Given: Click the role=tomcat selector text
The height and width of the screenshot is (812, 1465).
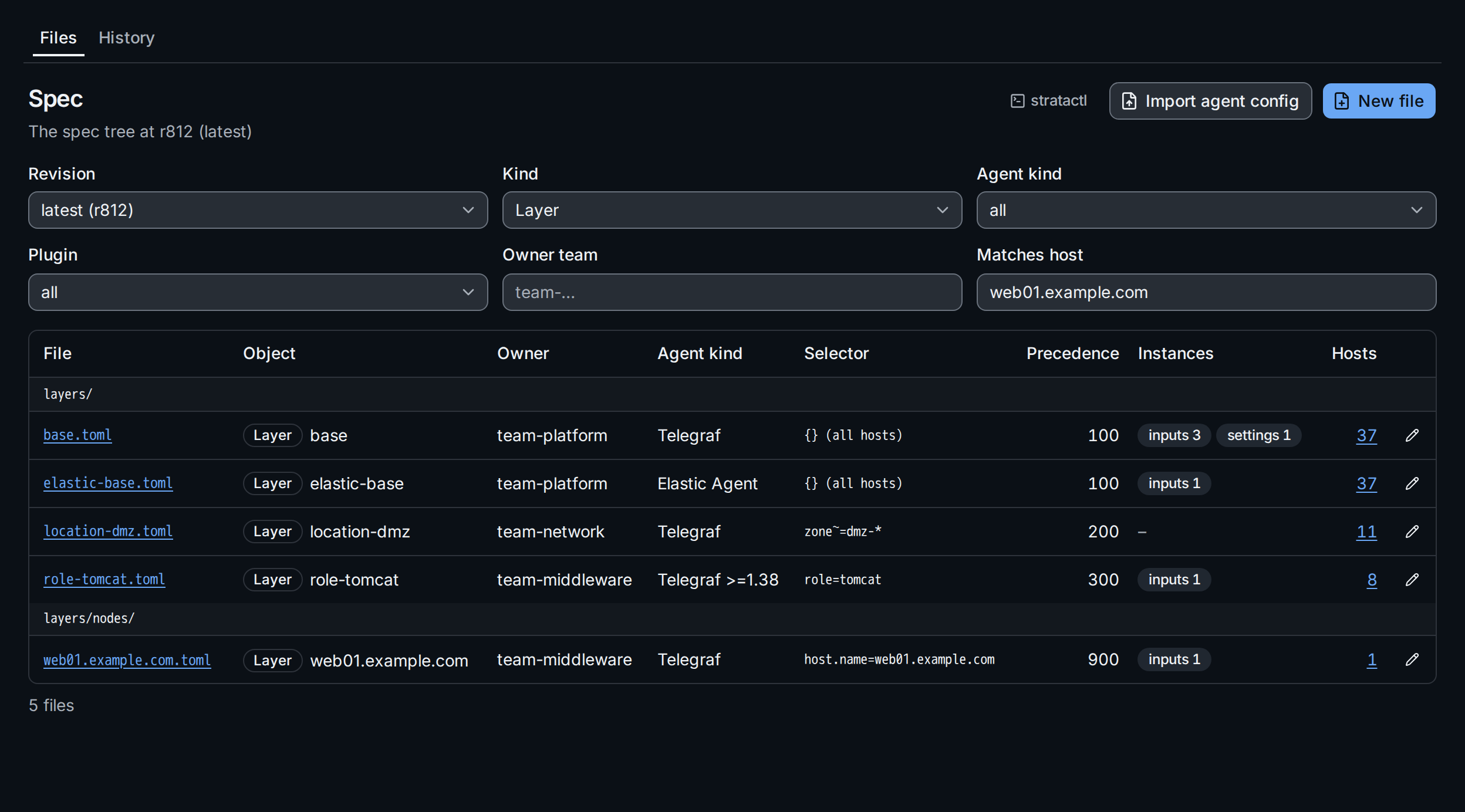Looking at the screenshot, I should (842, 580).
